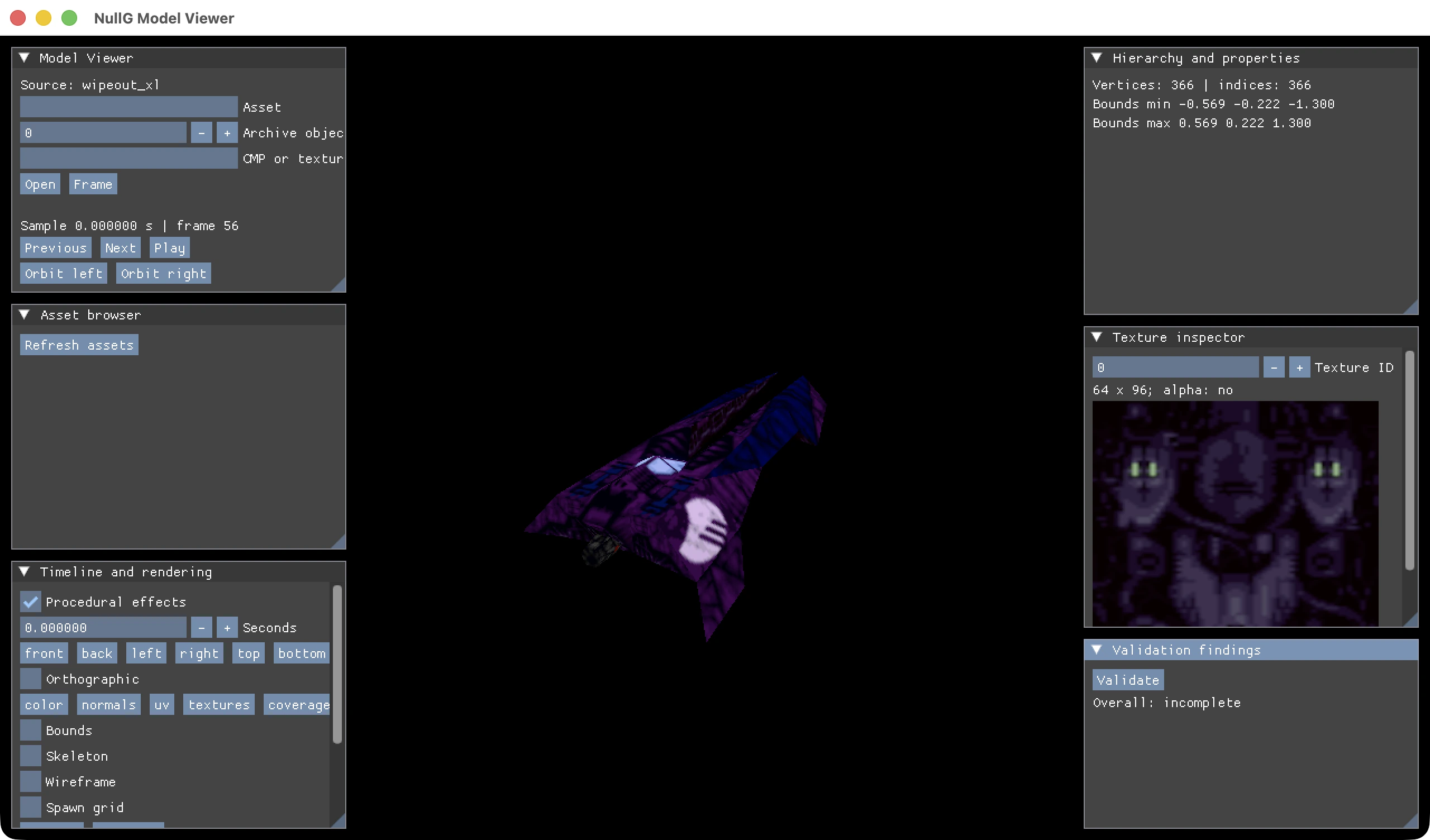This screenshot has height=840, width=1430.
Task: Select textures render mode
Action: point(219,704)
